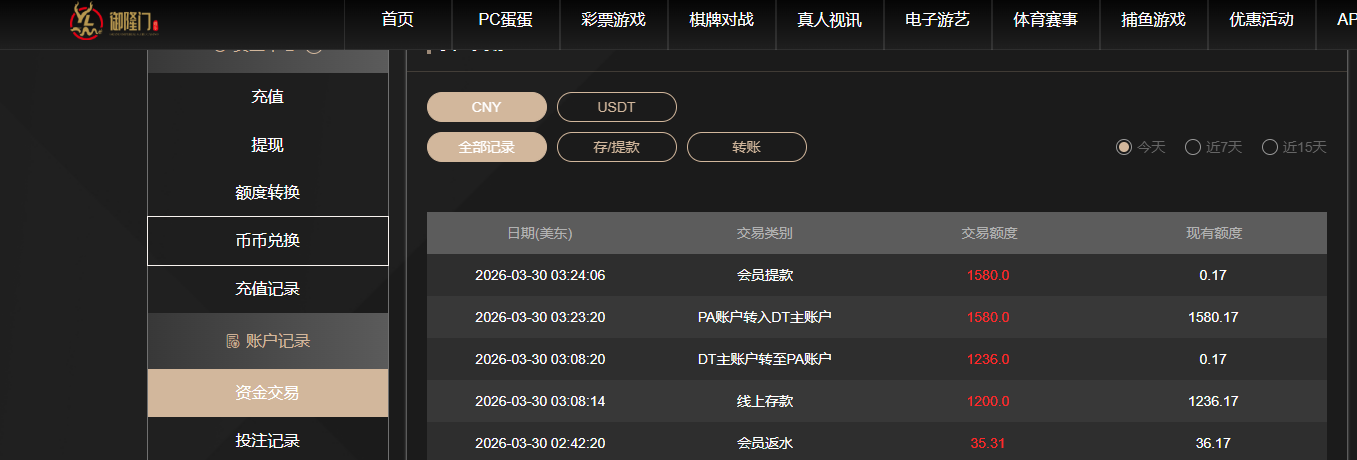The image size is (1357, 460).
Task: Click the 线上存款 transaction type
Action: 765,401
